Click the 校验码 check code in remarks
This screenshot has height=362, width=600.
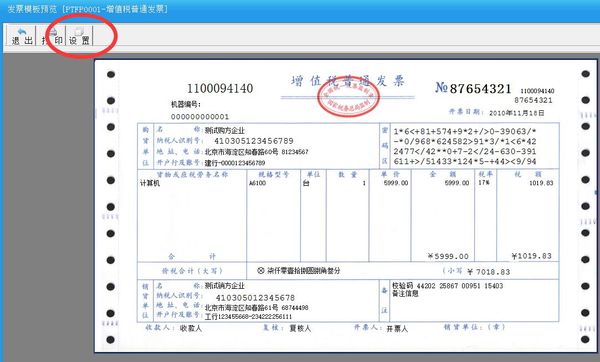click(x=447, y=286)
